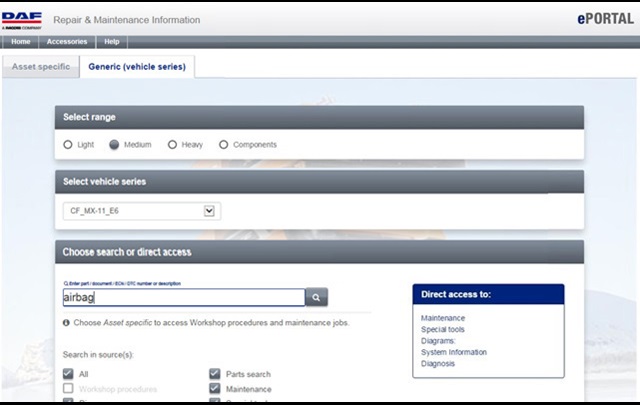640x405 pixels.
Task: Toggle the Parts search checkbox
Action: tap(214, 374)
